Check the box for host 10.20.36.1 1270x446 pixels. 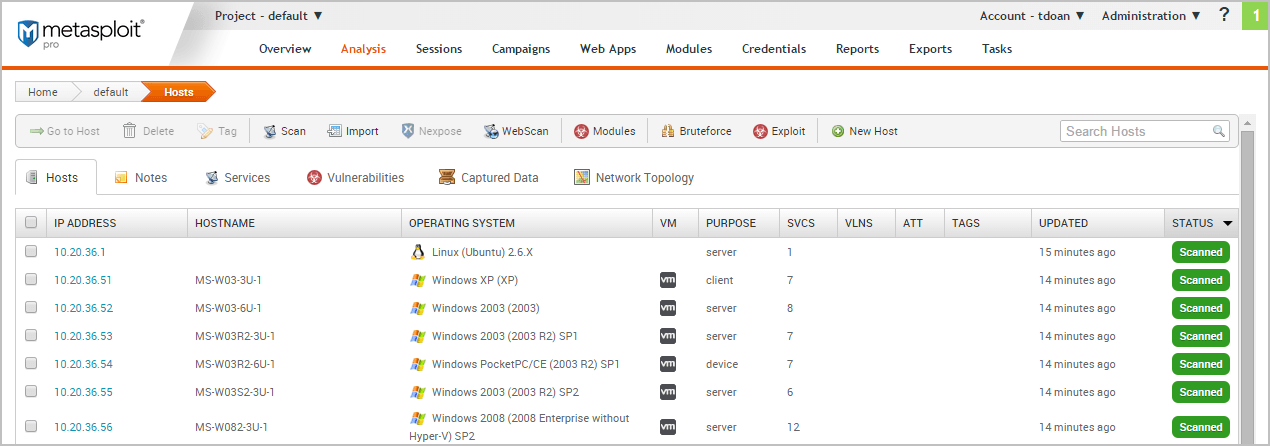[x=31, y=252]
